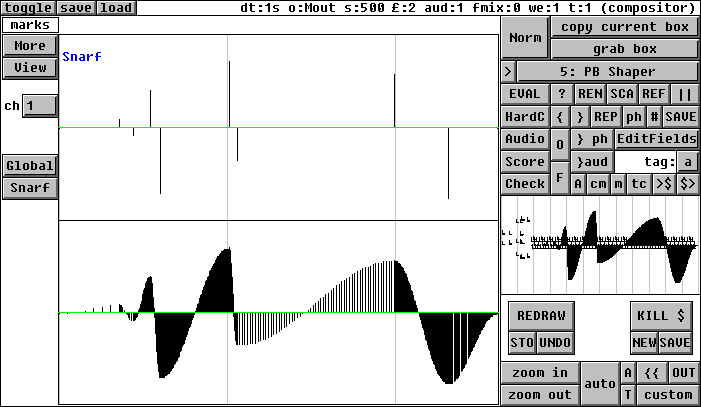Click the >$ button
This screenshot has height=407, width=701.
tap(664, 184)
